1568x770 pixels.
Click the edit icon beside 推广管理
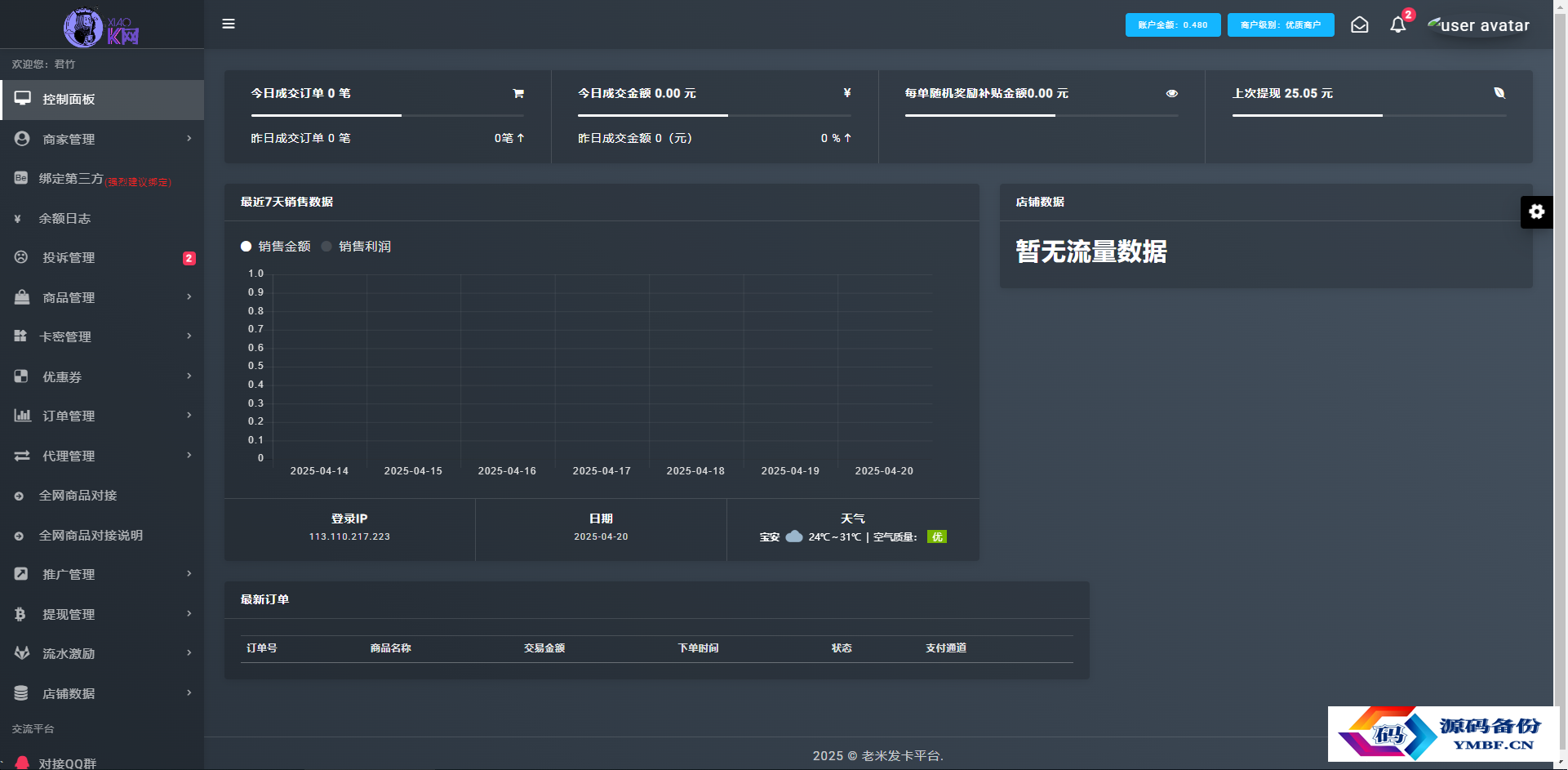point(21,574)
